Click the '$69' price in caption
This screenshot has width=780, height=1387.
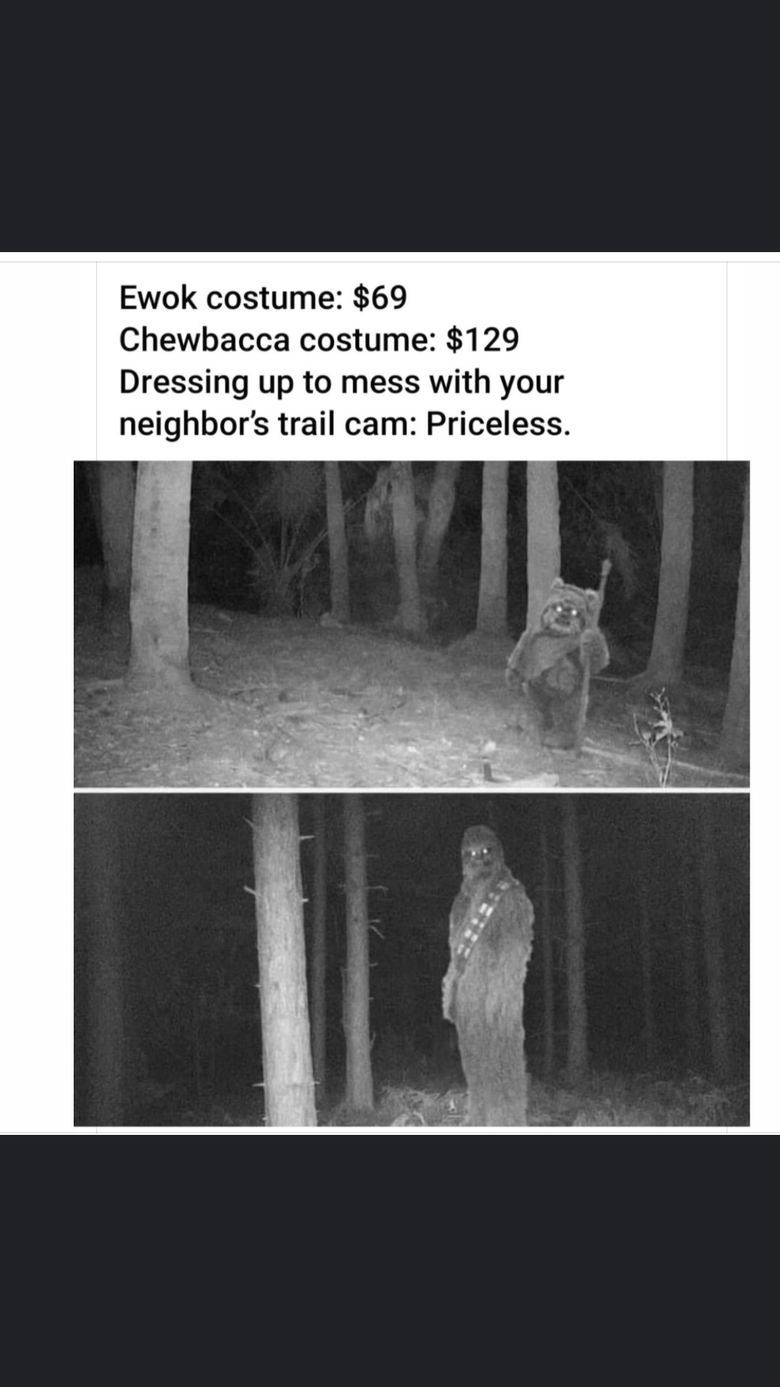coord(380,298)
